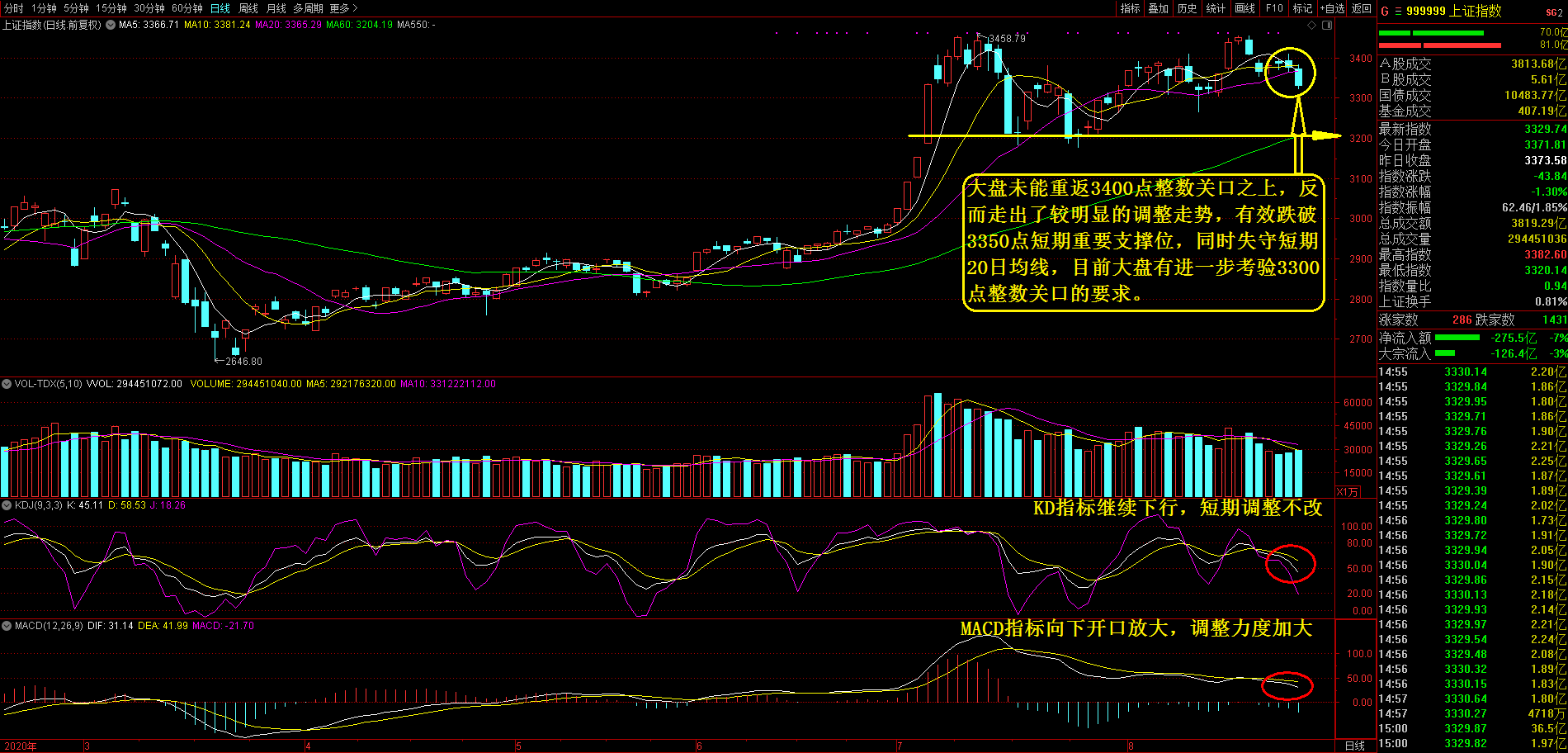Click the SG2 label in quote header
This screenshot has height=753, width=1568.
1554,12
